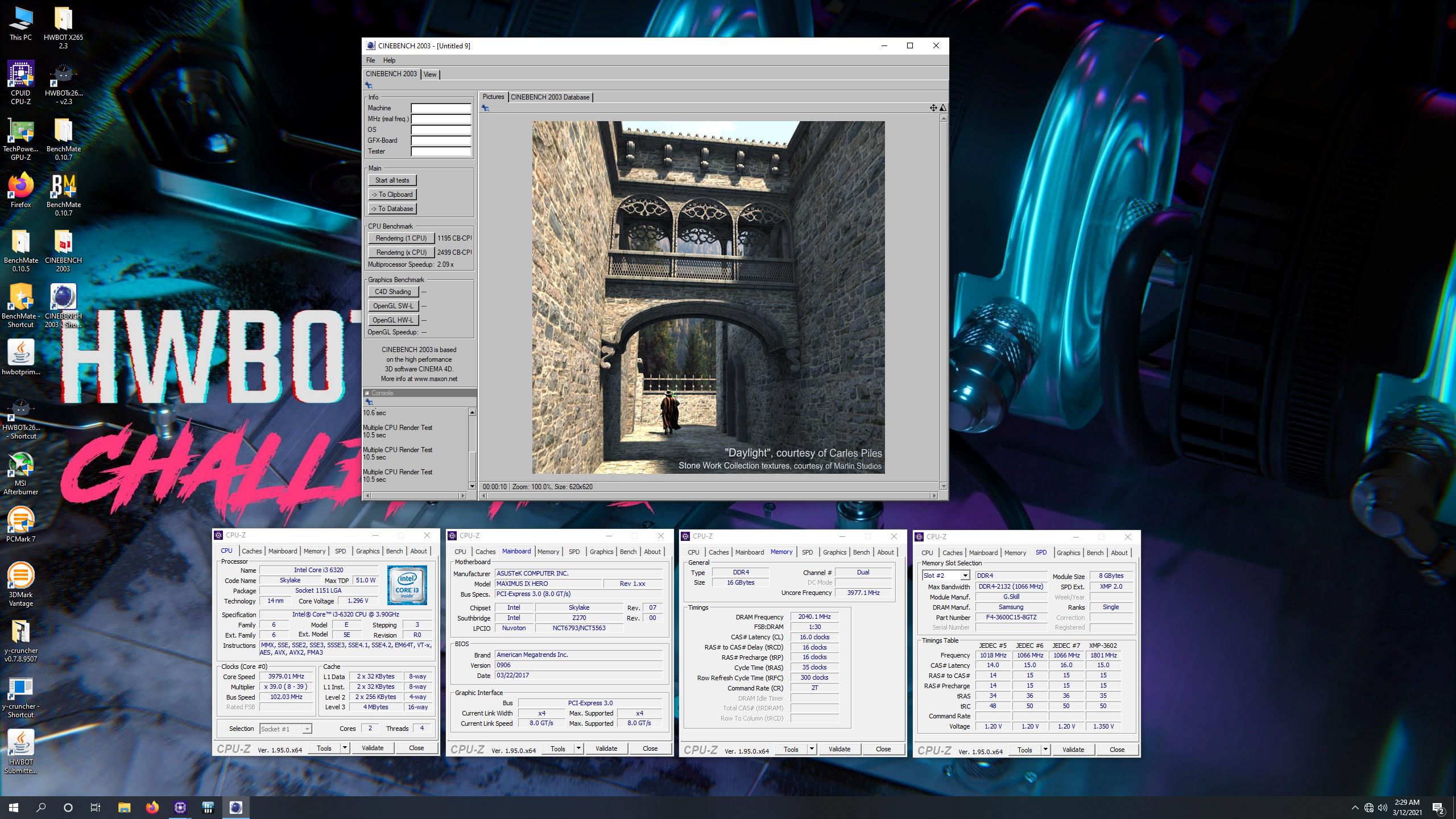Open the CINEBENCH 2003 folder icon on desktop

[x=63, y=250]
